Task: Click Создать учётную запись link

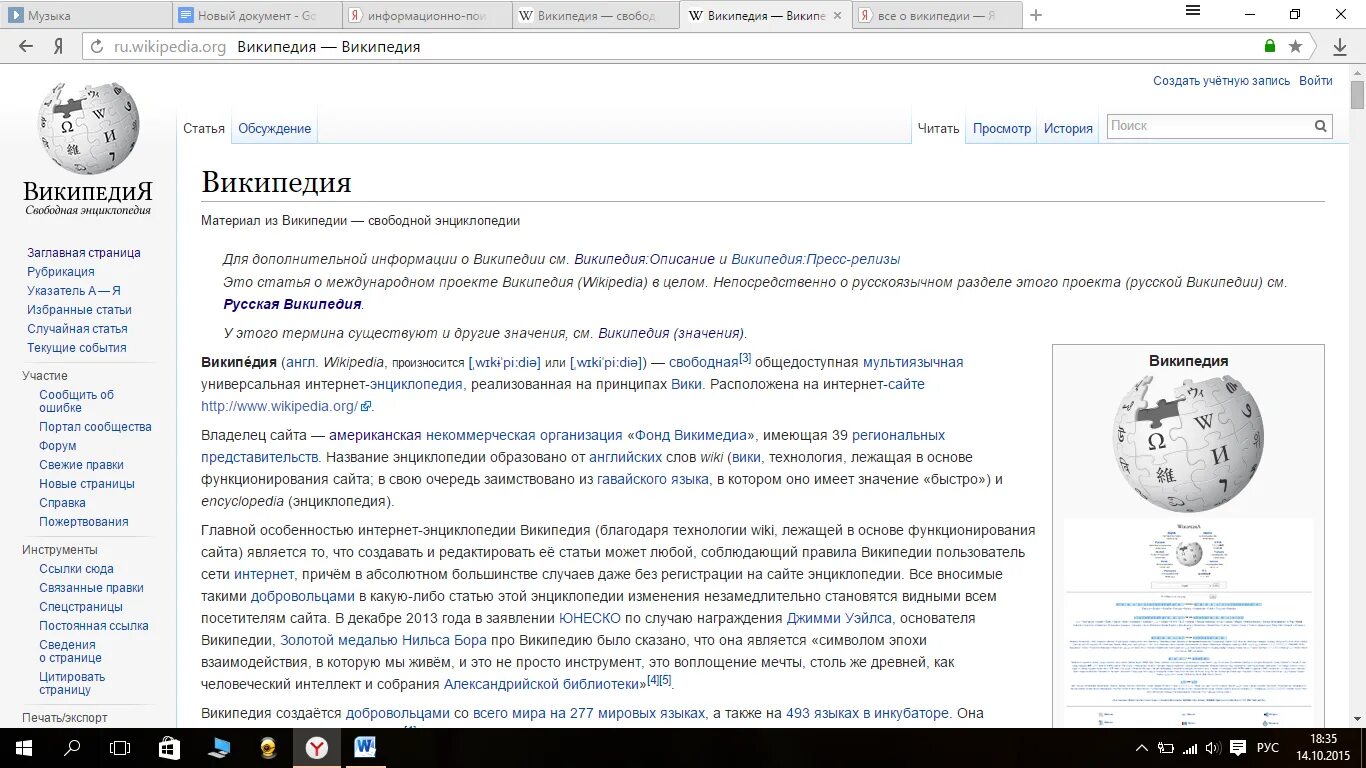Action: 1222,81
